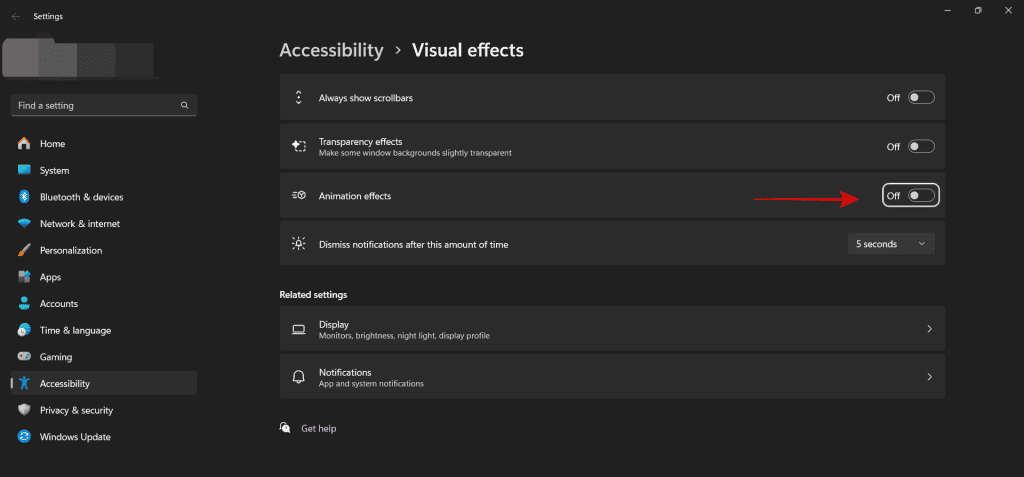The width and height of the screenshot is (1024, 477).
Task: Click the Display monitor icon
Action: (x=298, y=329)
